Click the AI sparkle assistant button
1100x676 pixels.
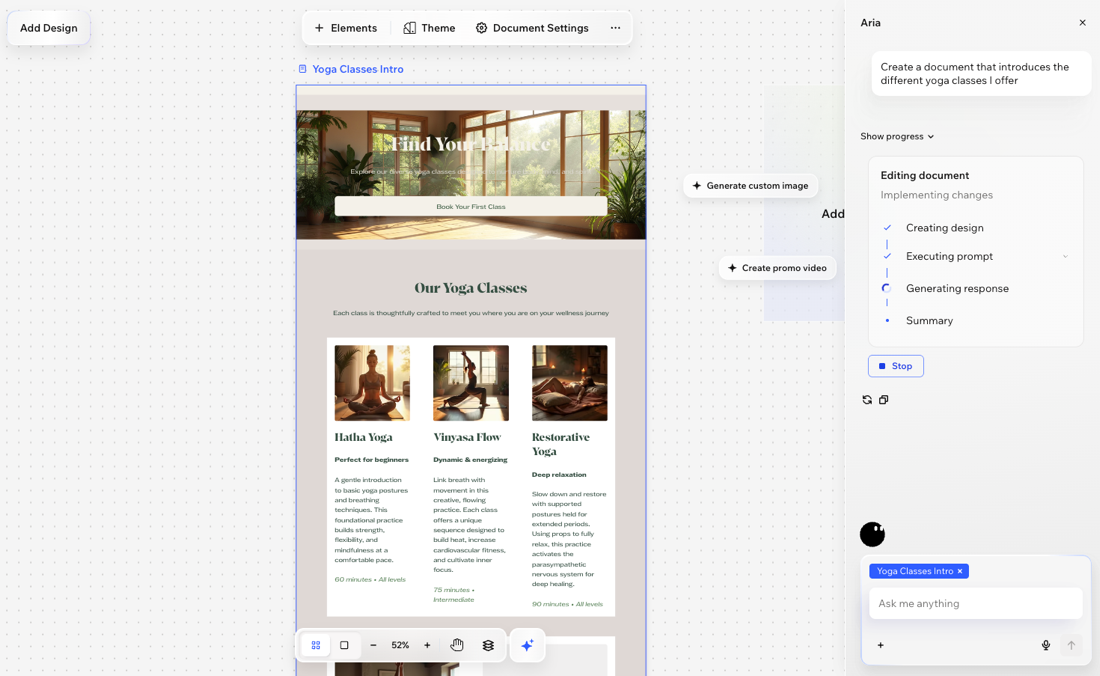tap(527, 645)
